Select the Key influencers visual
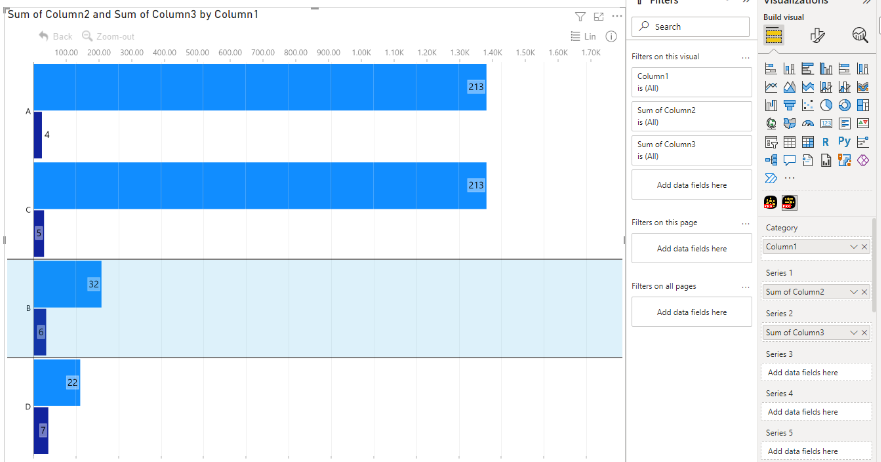The height and width of the screenshot is (462, 881). [863, 142]
